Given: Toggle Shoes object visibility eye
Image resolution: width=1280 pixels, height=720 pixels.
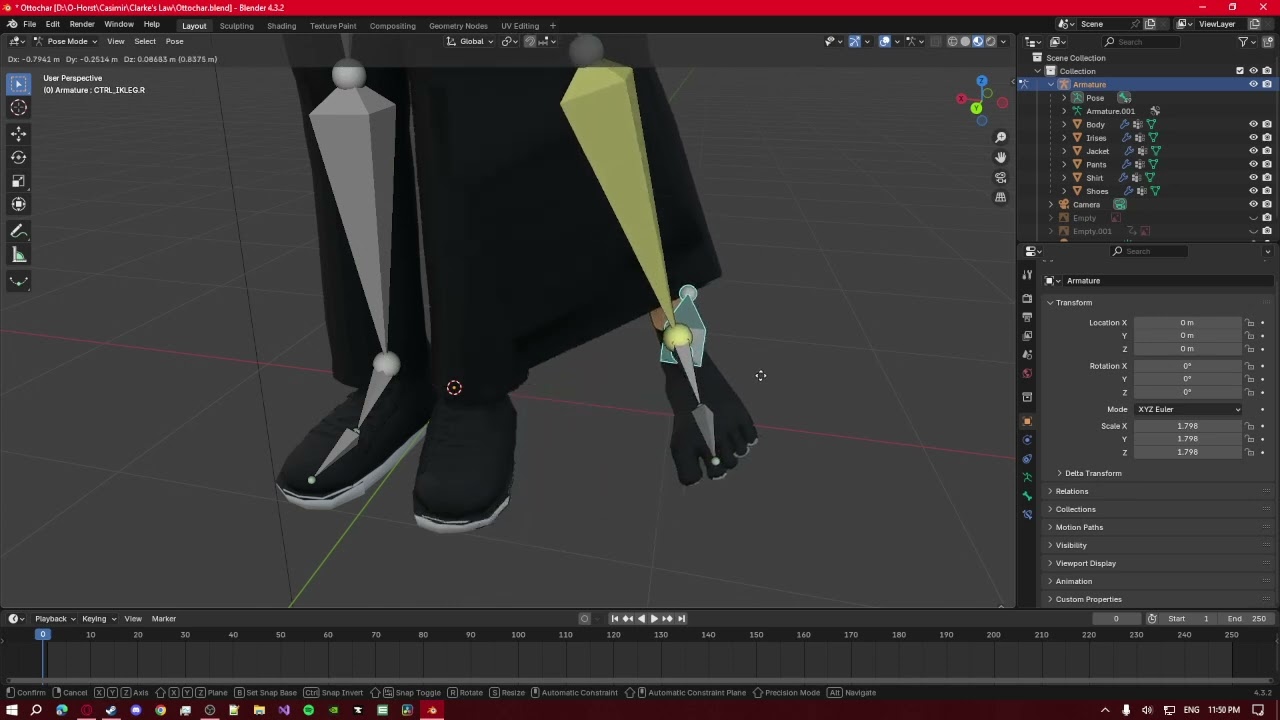Looking at the screenshot, I should click(1253, 191).
